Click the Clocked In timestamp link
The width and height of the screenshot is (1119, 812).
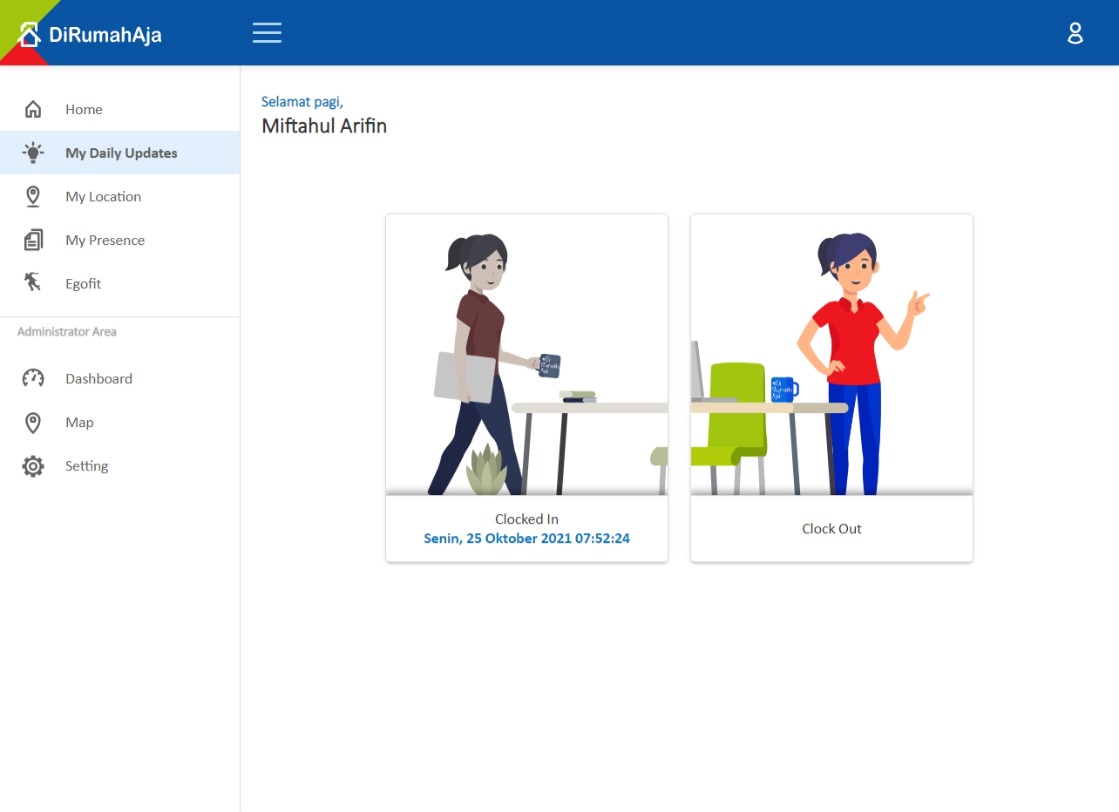coord(526,538)
